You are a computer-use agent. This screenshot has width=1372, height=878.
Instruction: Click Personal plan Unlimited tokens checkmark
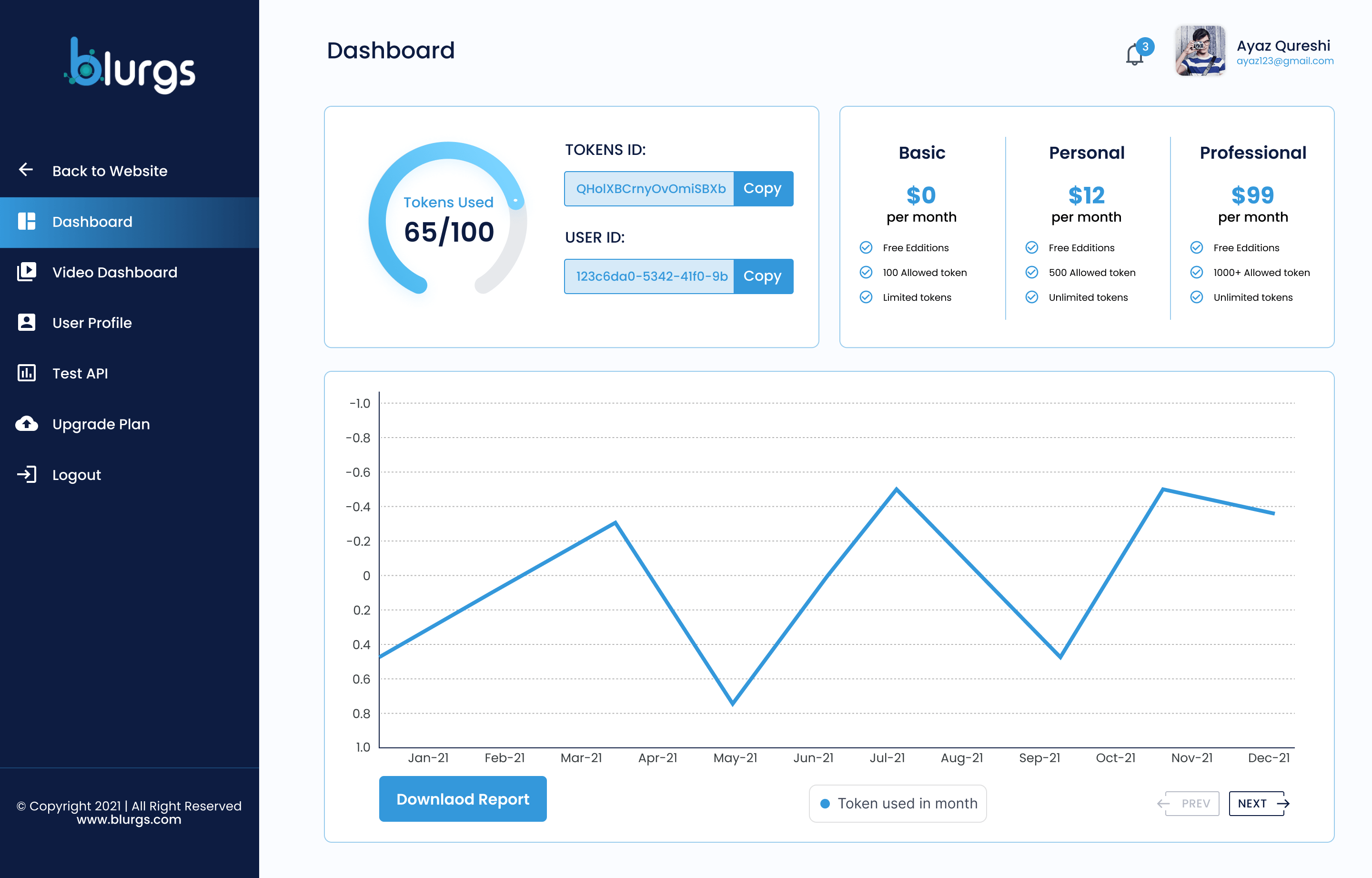(x=1031, y=297)
